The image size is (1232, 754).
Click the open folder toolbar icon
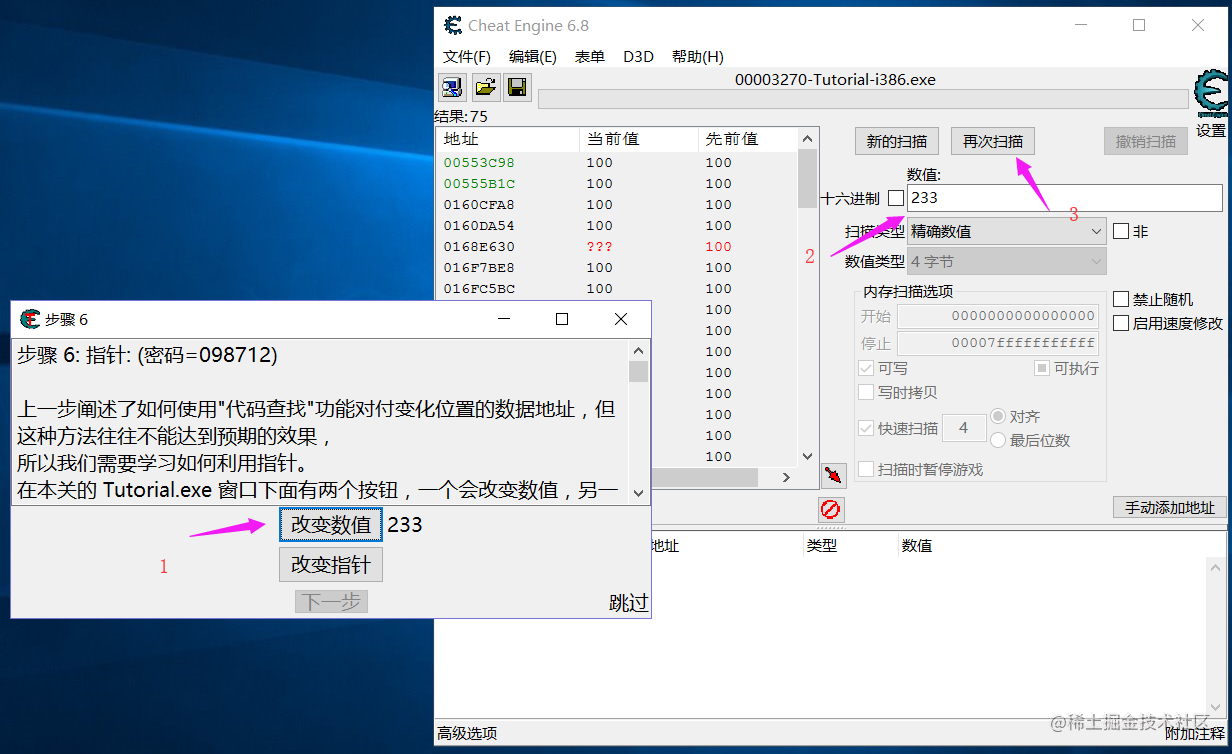(x=485, y=87)
